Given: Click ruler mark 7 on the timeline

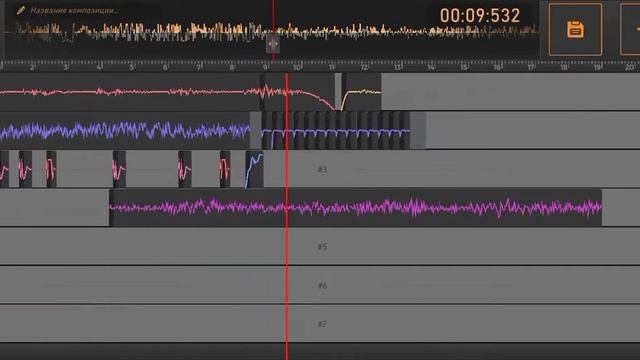Looking at the screenshot, I should pos(198,67).
